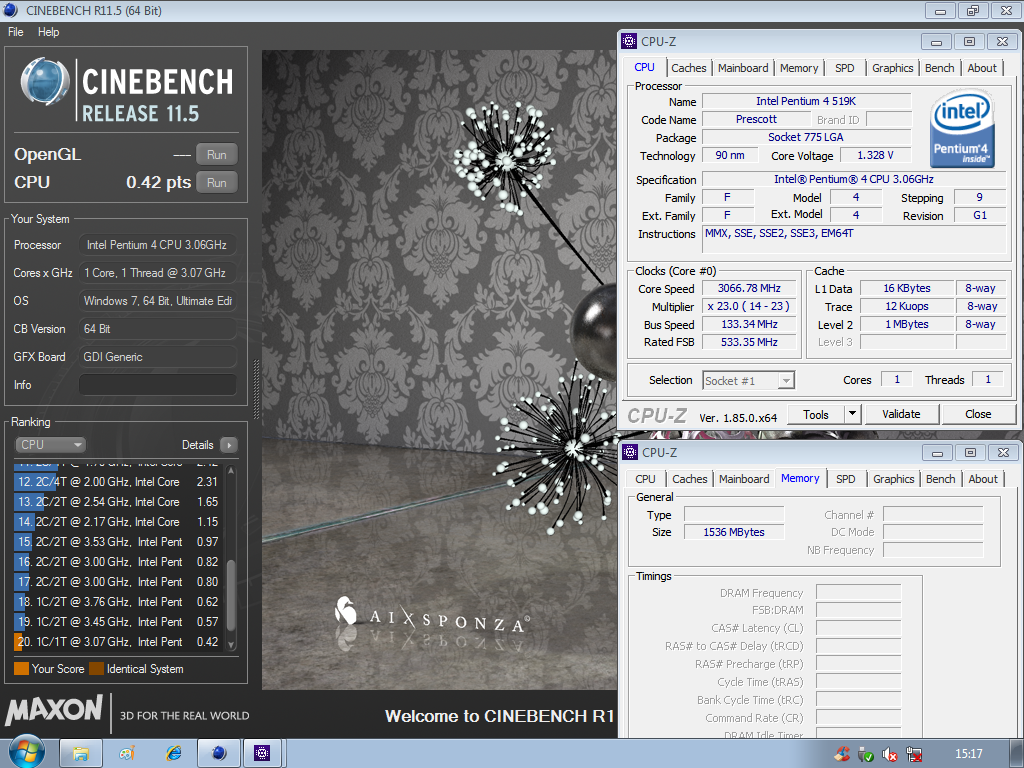Select SPD tab in lower CPU-Z
The height and width of the screenshot is (768, 1024).
point(846,479)
